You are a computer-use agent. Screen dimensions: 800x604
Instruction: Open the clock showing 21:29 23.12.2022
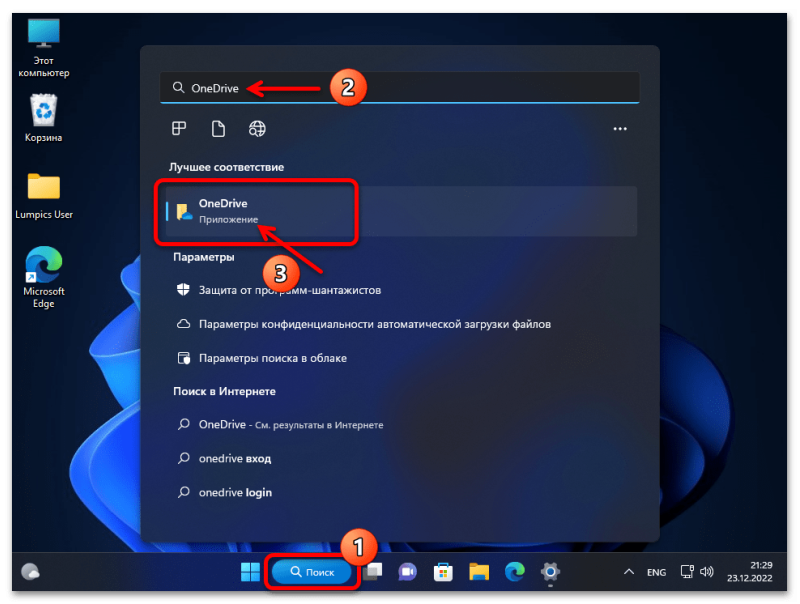(750, 572)
